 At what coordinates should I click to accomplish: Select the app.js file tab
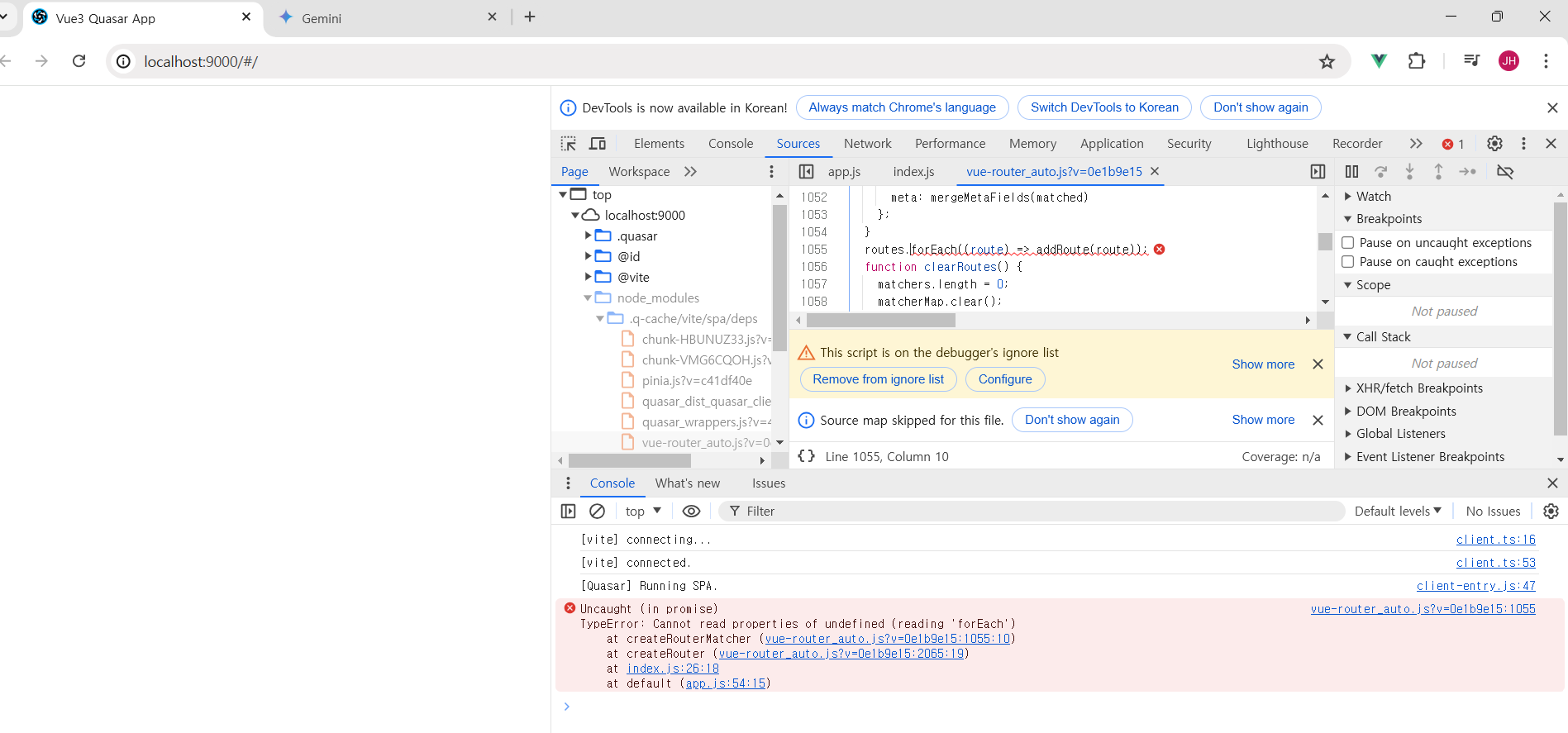click(844, 172)
